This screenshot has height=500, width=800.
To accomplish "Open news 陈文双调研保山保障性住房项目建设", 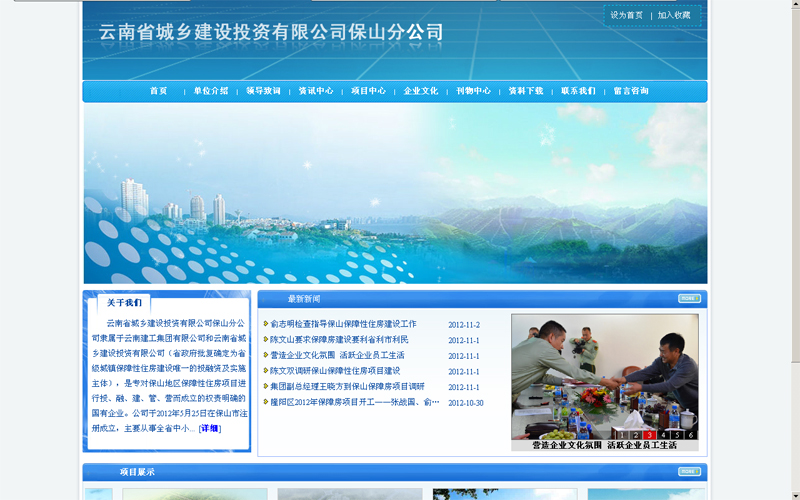I will coord(335,371).
